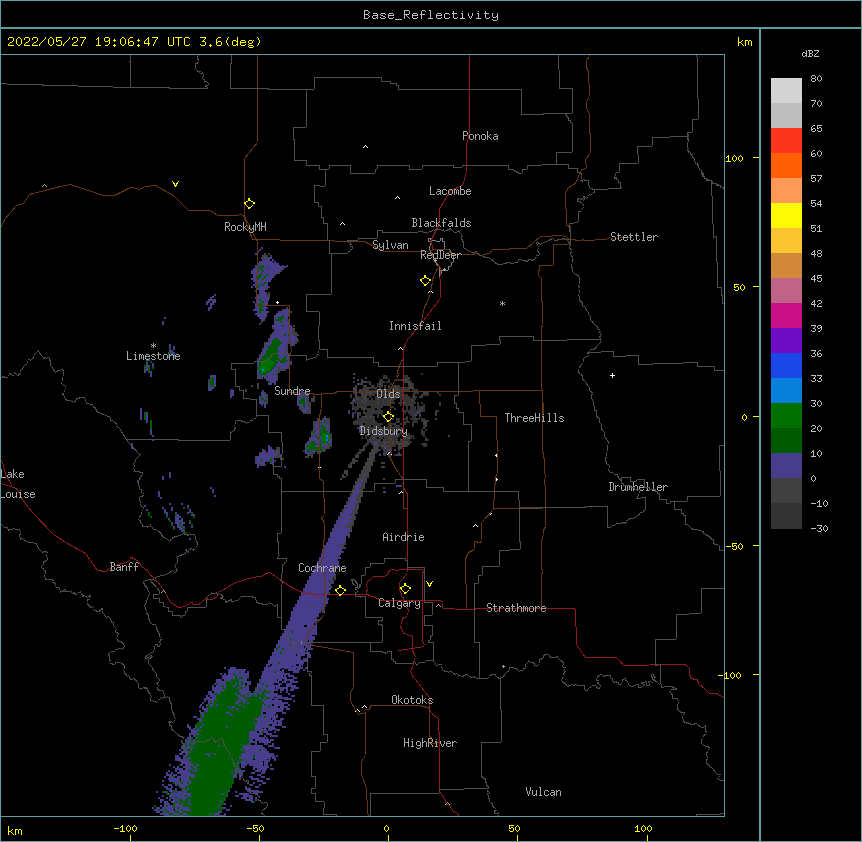862x842 pixels.
Task: Select the 39 dBZ magenta color swatch
Action: (x=786, y=315)
